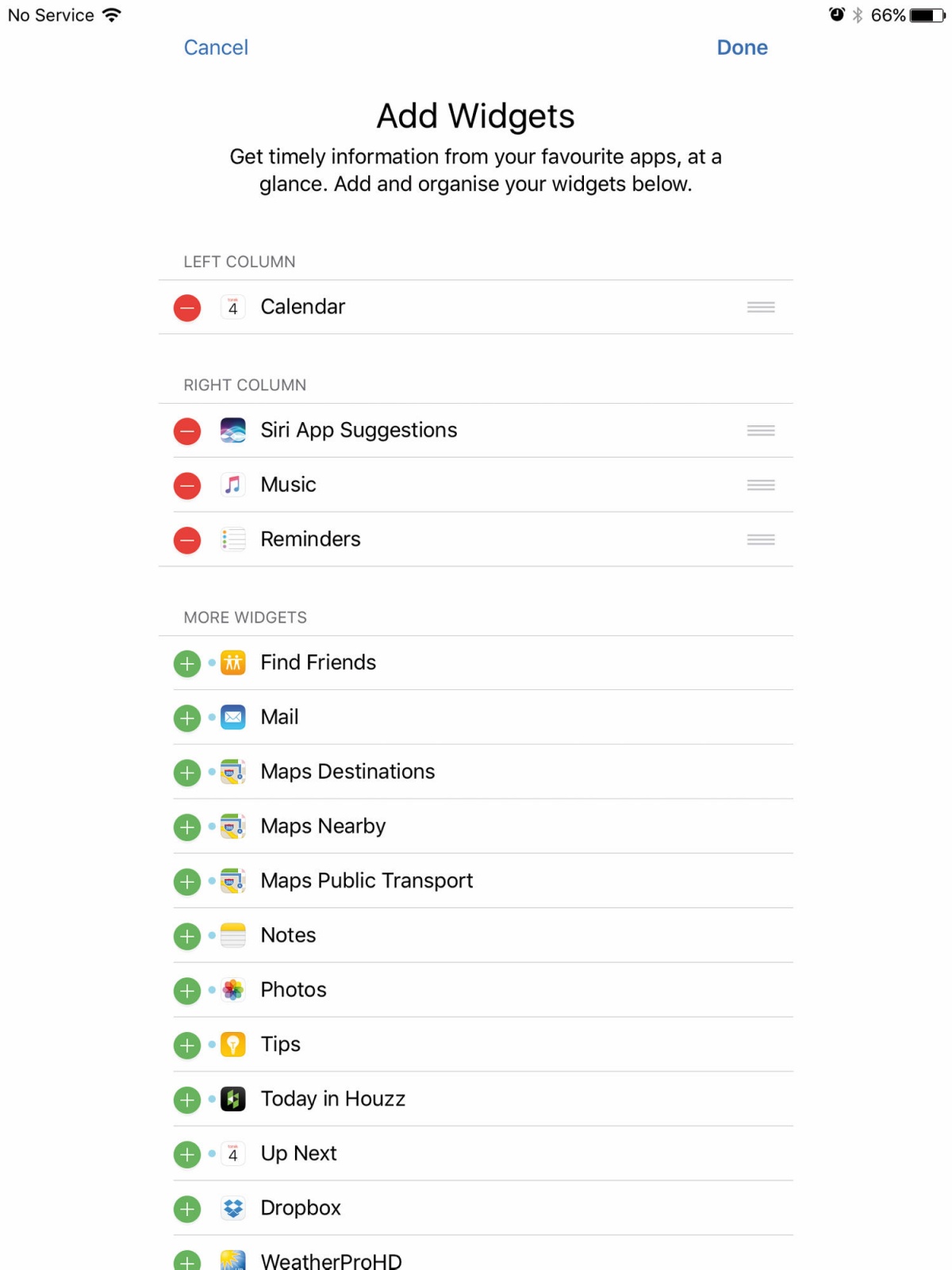Add the Find Friends widget

[187, 664]
